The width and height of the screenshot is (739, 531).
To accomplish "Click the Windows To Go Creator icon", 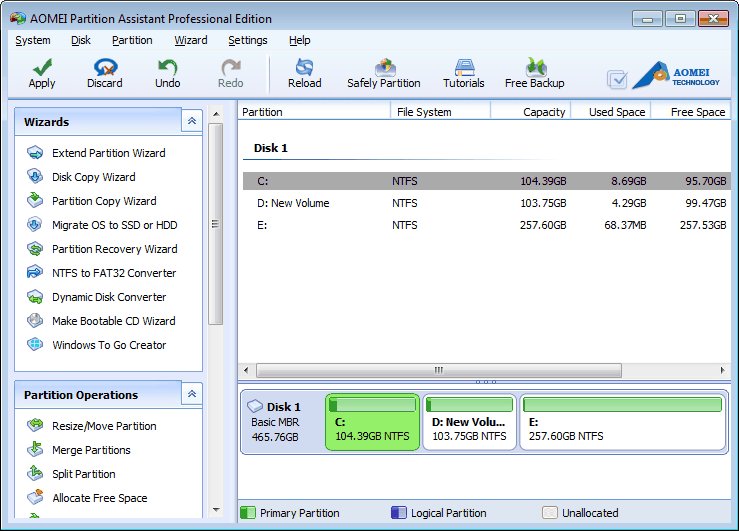I will tap(35, 344).
